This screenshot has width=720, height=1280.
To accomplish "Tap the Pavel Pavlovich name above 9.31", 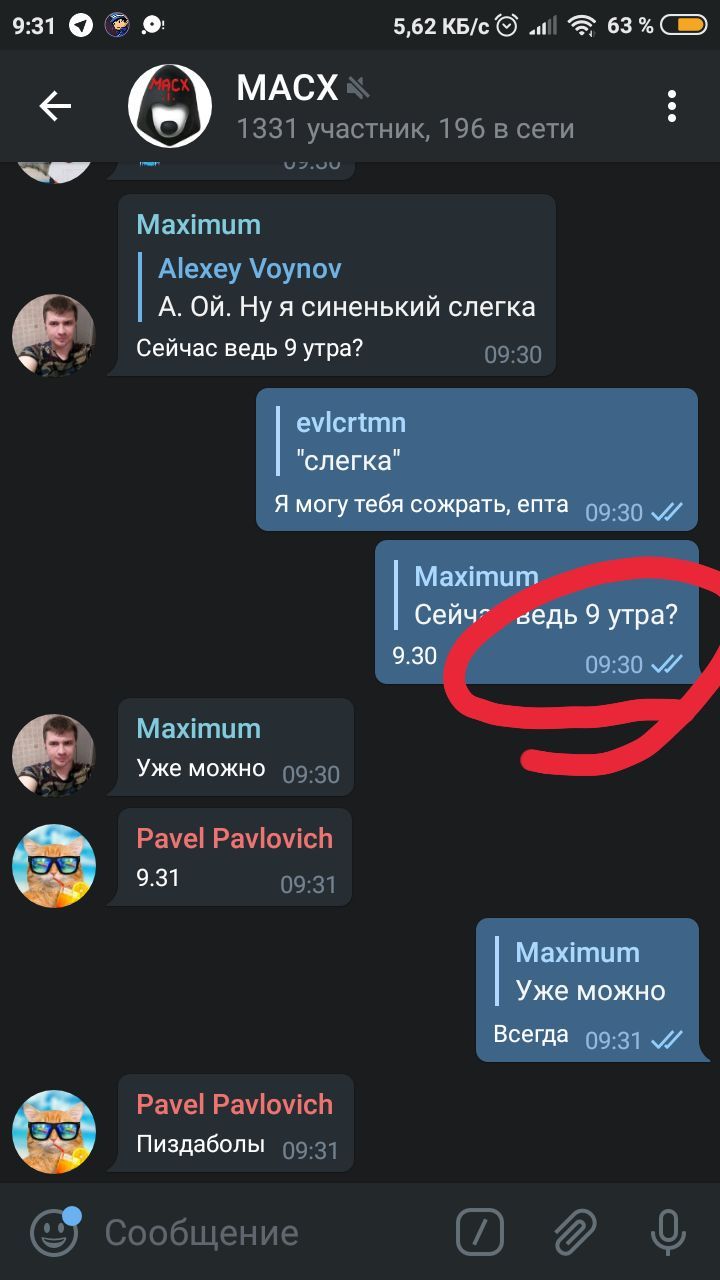I will (x=235, y=838).
